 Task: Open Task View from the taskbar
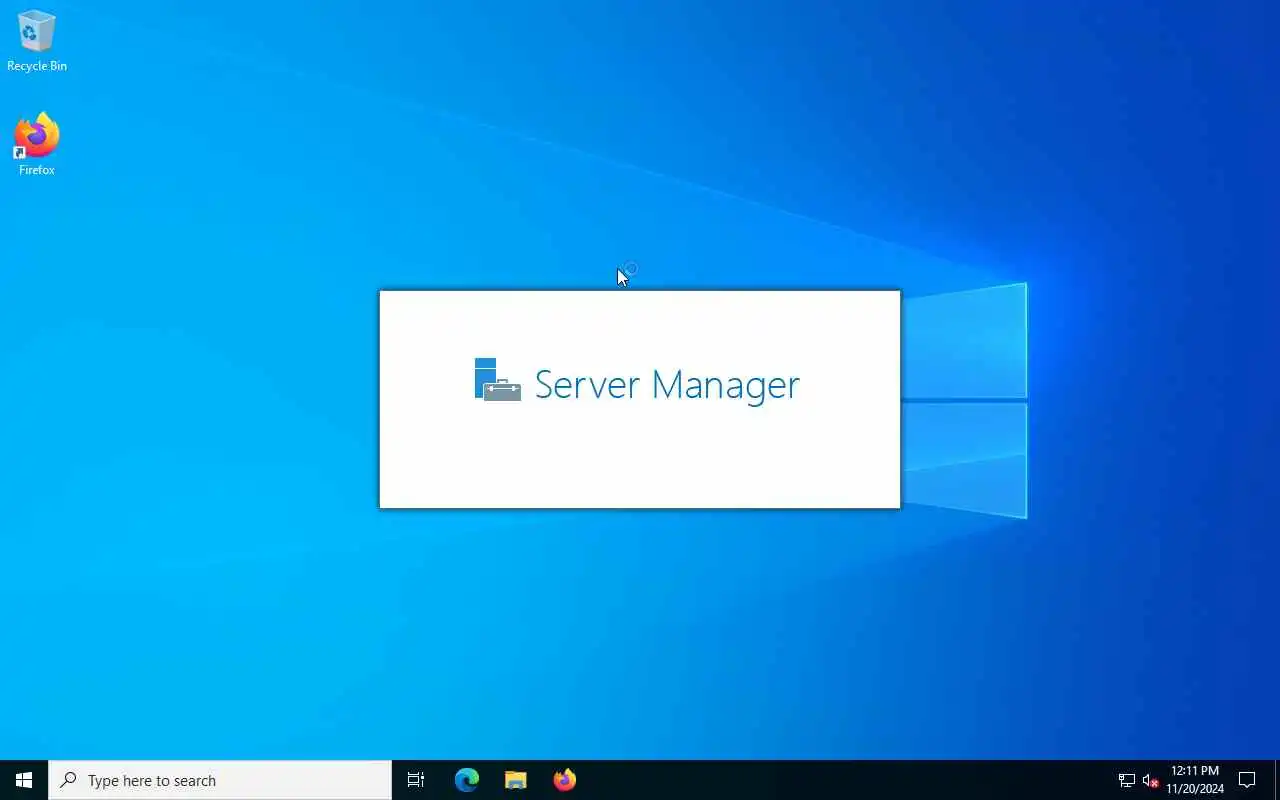click(x=416, y=780)
